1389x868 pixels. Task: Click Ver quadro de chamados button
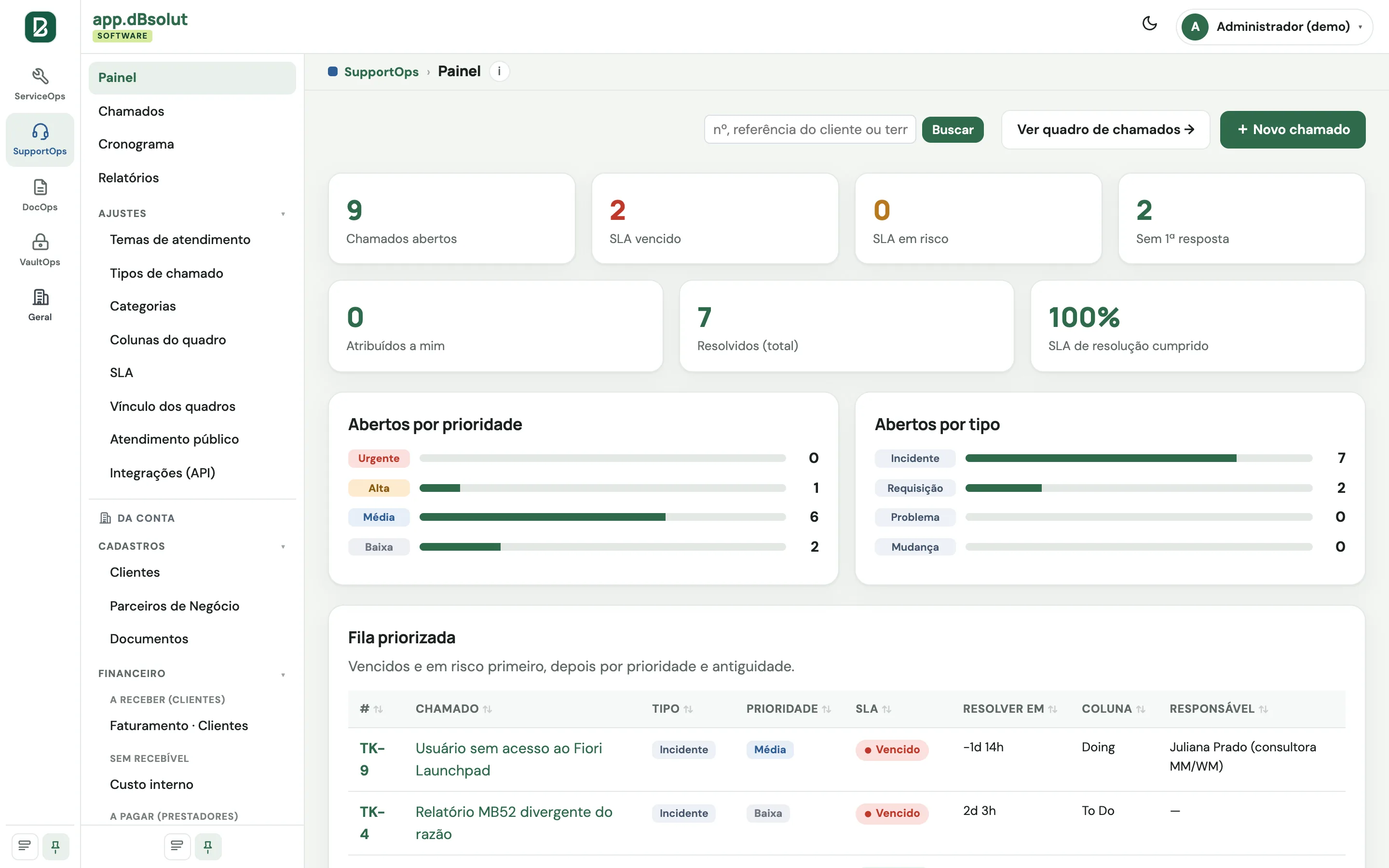(1105, 130)
